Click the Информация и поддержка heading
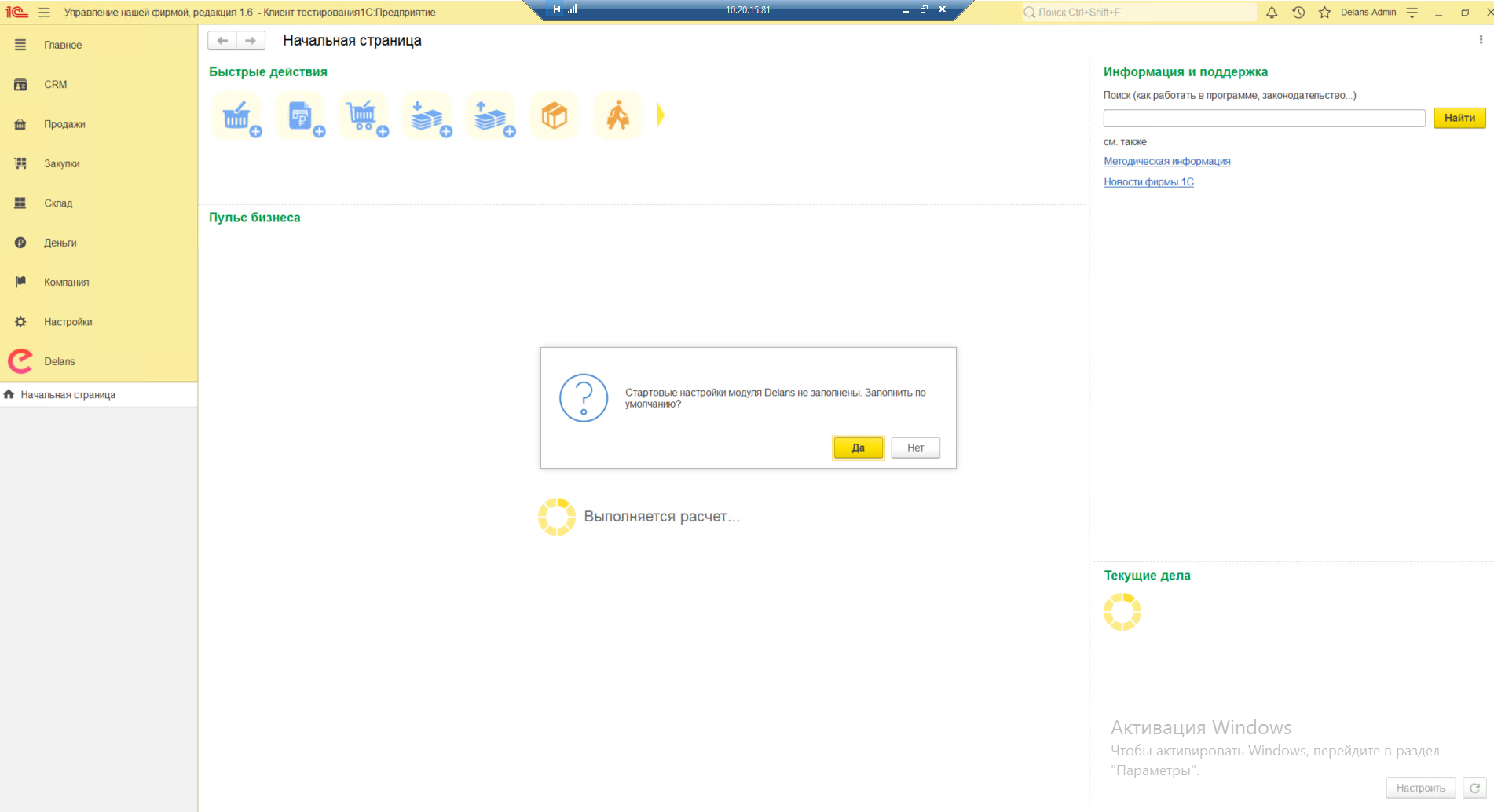 (x=1185, y=71)
